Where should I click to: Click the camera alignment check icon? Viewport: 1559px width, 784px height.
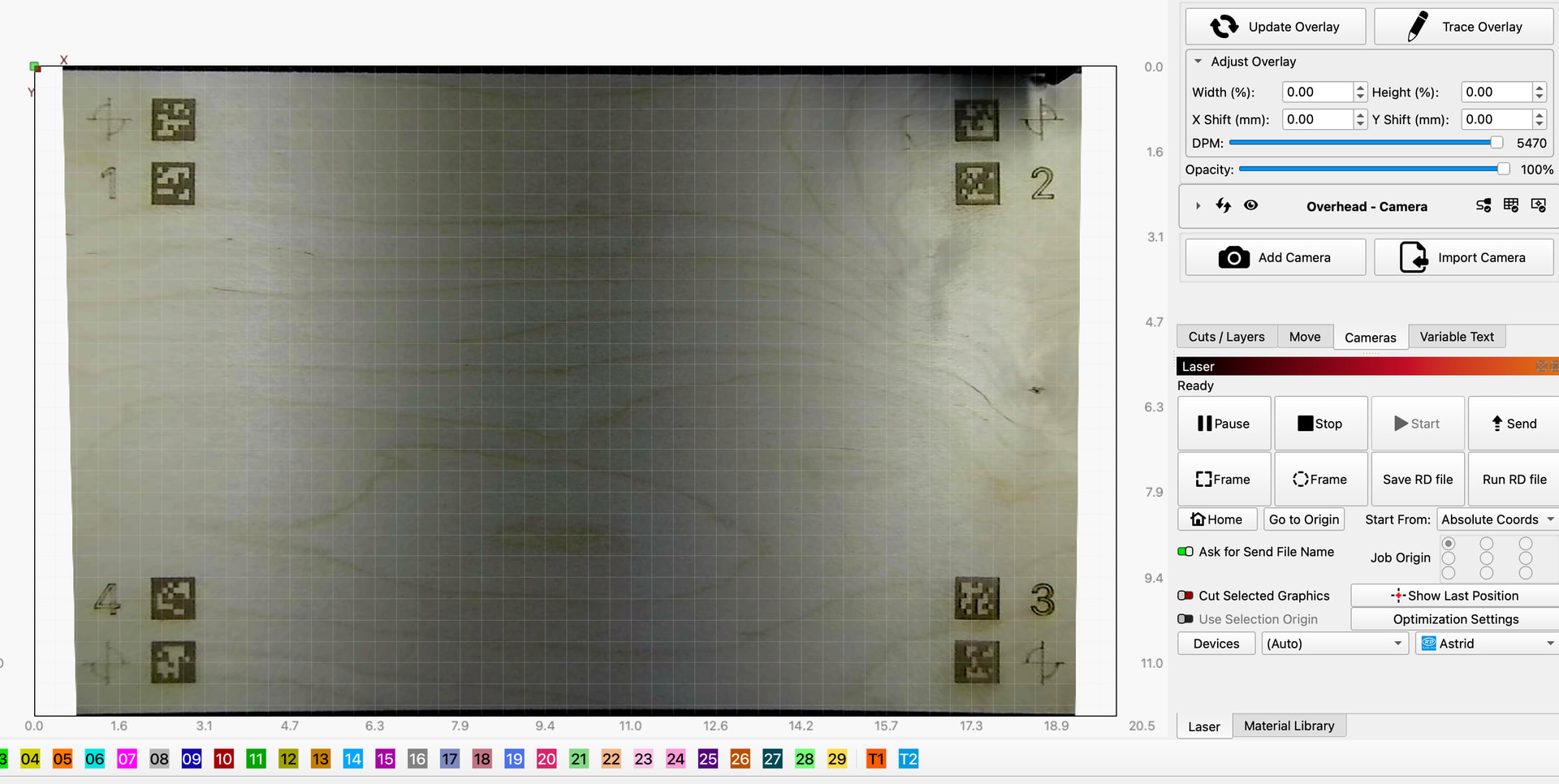pos(1539,205)
